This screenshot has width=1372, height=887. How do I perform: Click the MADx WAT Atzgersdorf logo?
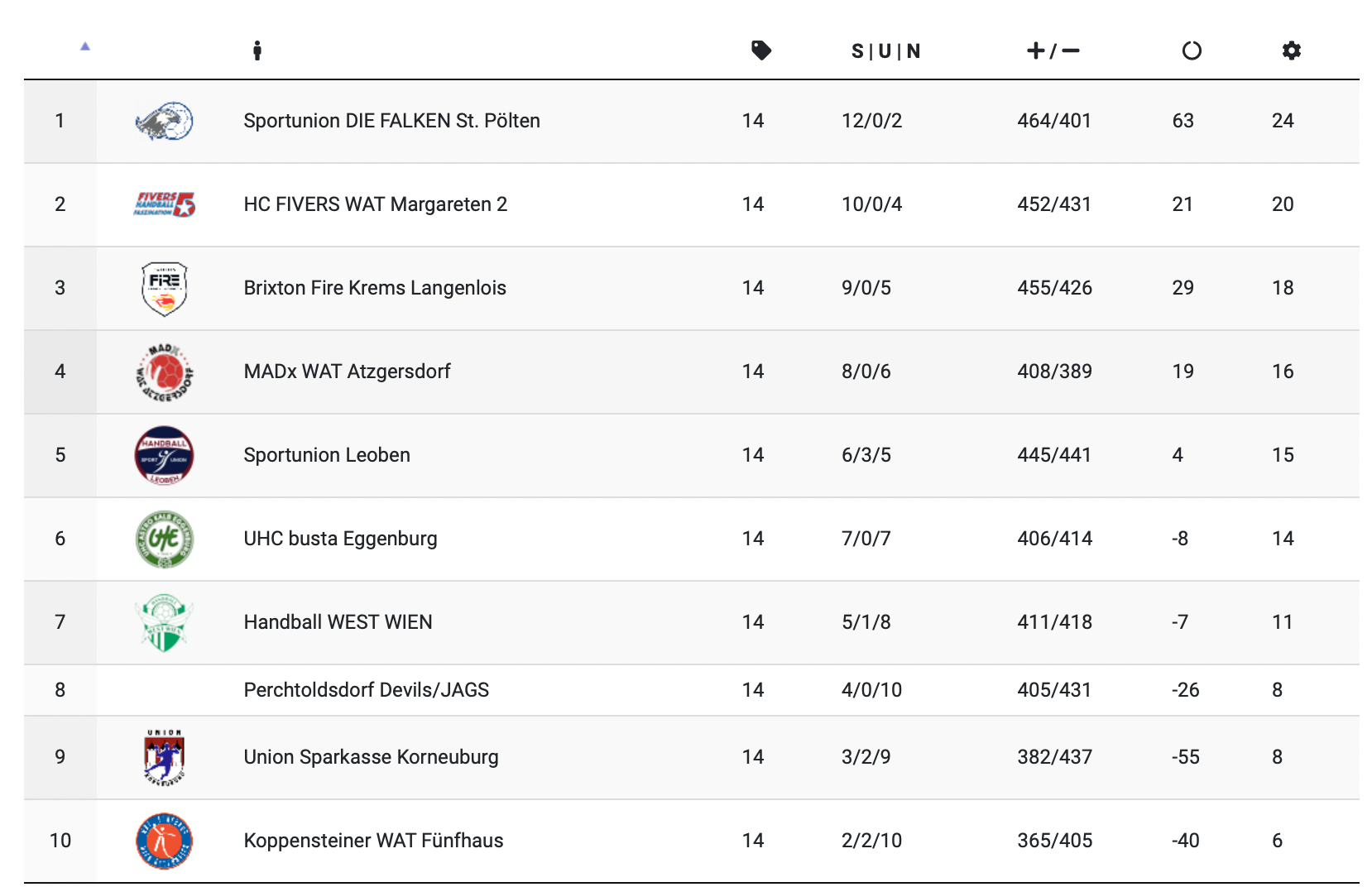click(x=164, y=372)
